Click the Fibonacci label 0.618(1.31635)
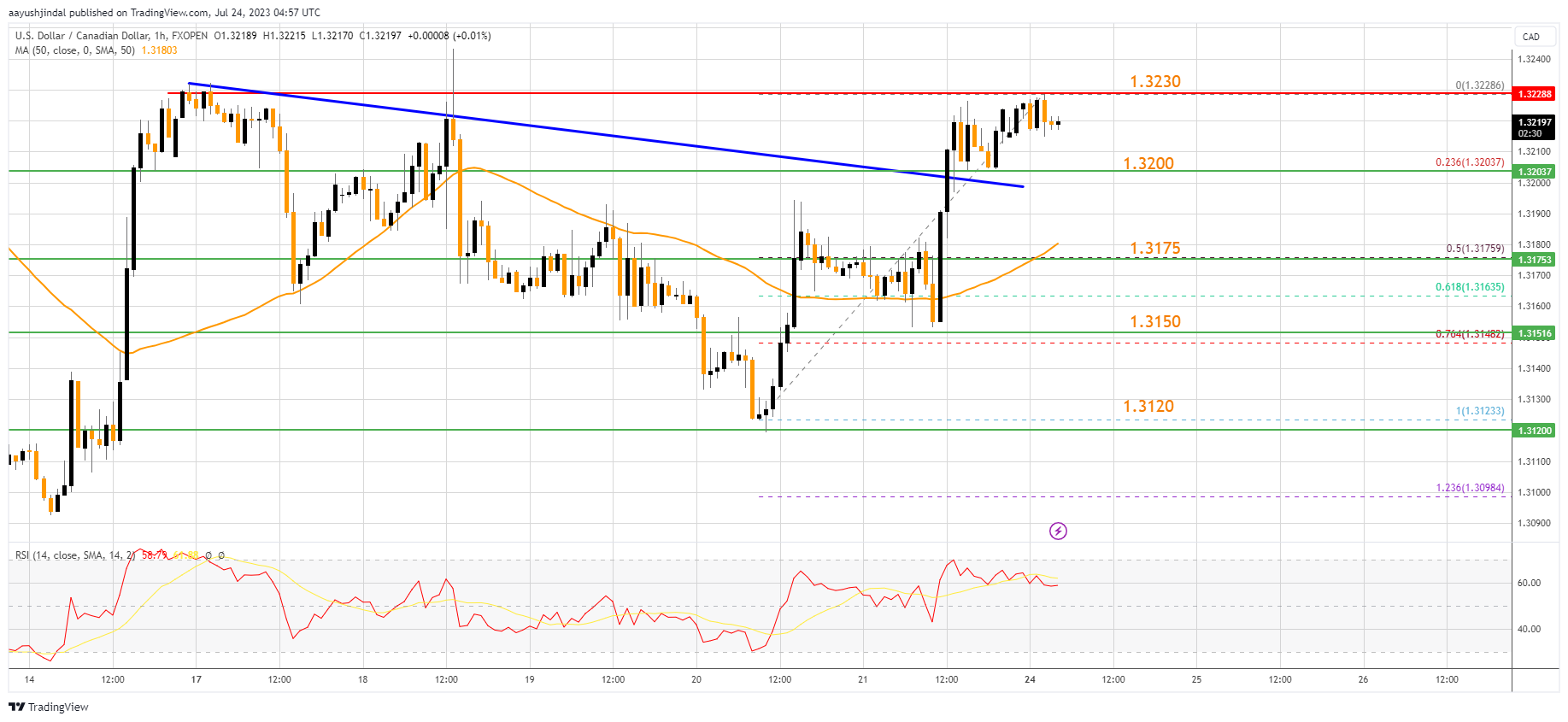This screenshot has height=722, width=1568. point(1470,287)
